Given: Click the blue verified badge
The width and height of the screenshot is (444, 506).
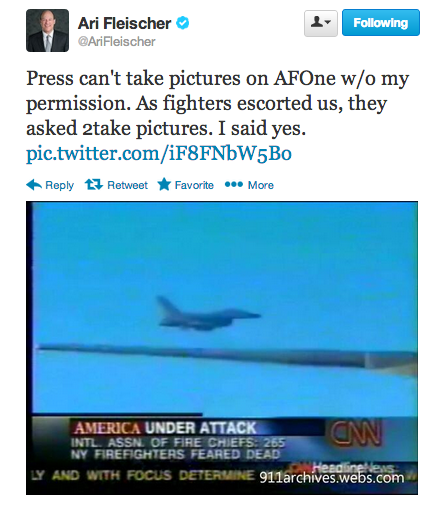Looking at the screenshot, I should pos(182,23).
